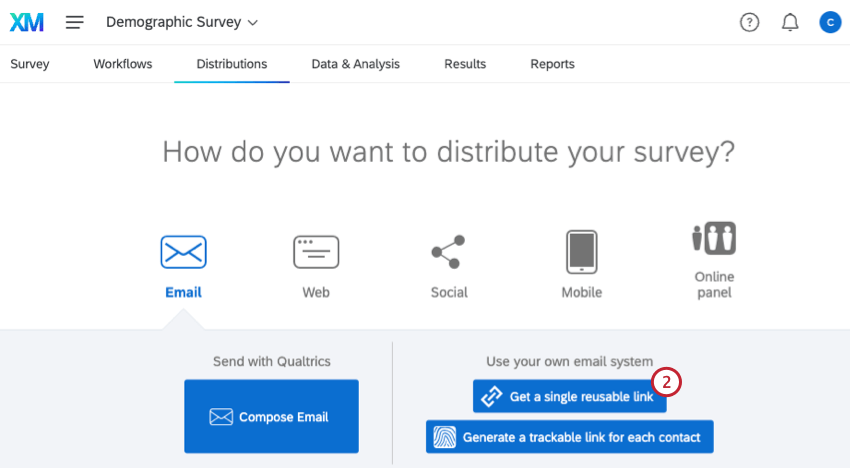
Task: Switch to the Survey tab
Action: (30, 64)
